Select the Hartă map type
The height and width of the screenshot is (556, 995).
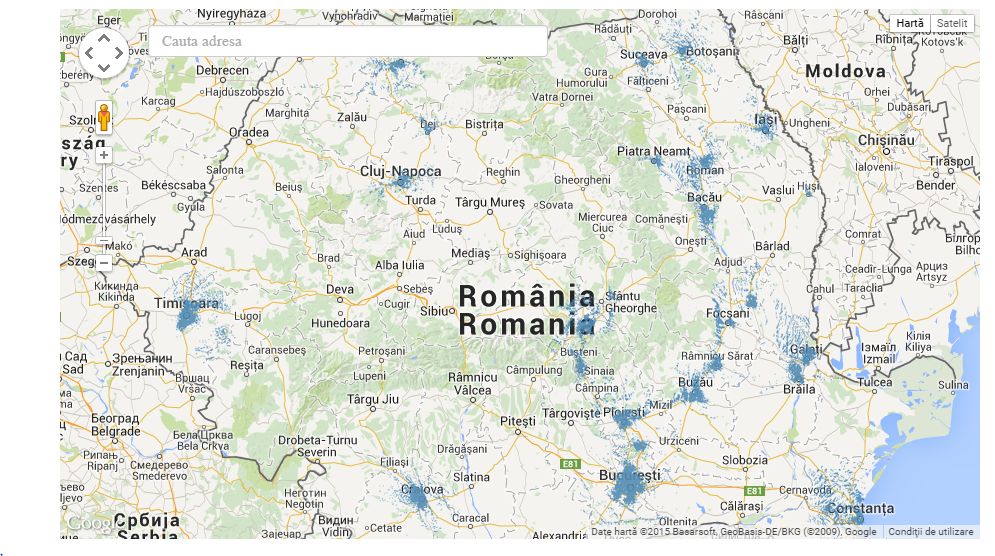tap(910, 24)
